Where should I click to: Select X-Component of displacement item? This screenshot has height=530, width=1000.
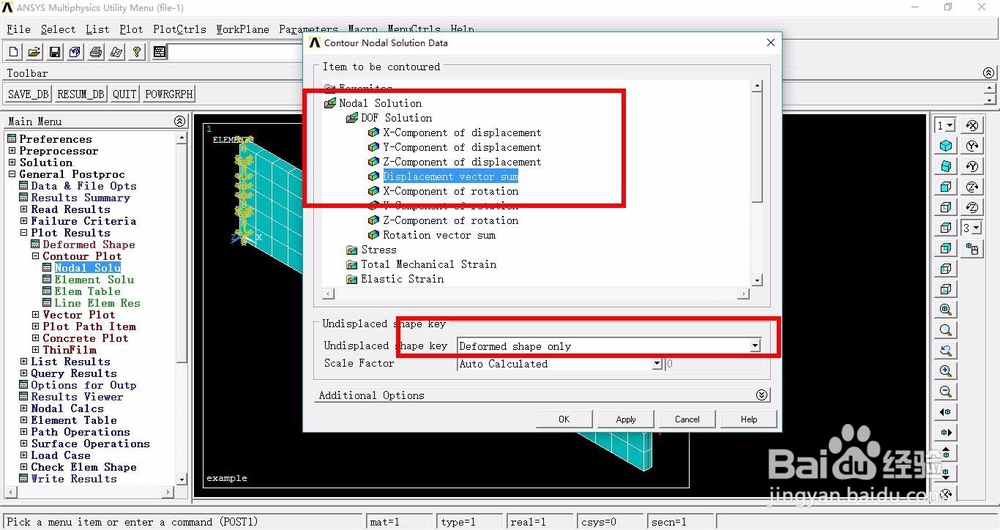pos(462,133)
